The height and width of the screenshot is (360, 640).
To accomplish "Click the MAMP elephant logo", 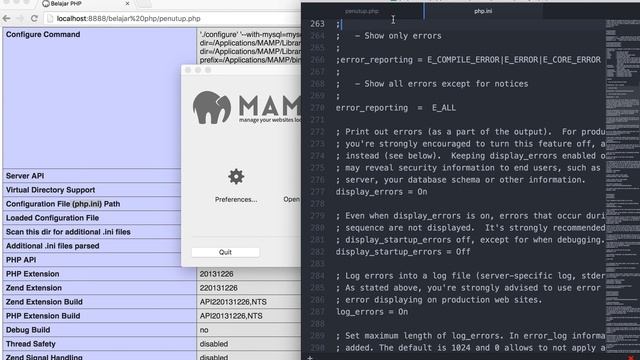I will coord(211,107).
